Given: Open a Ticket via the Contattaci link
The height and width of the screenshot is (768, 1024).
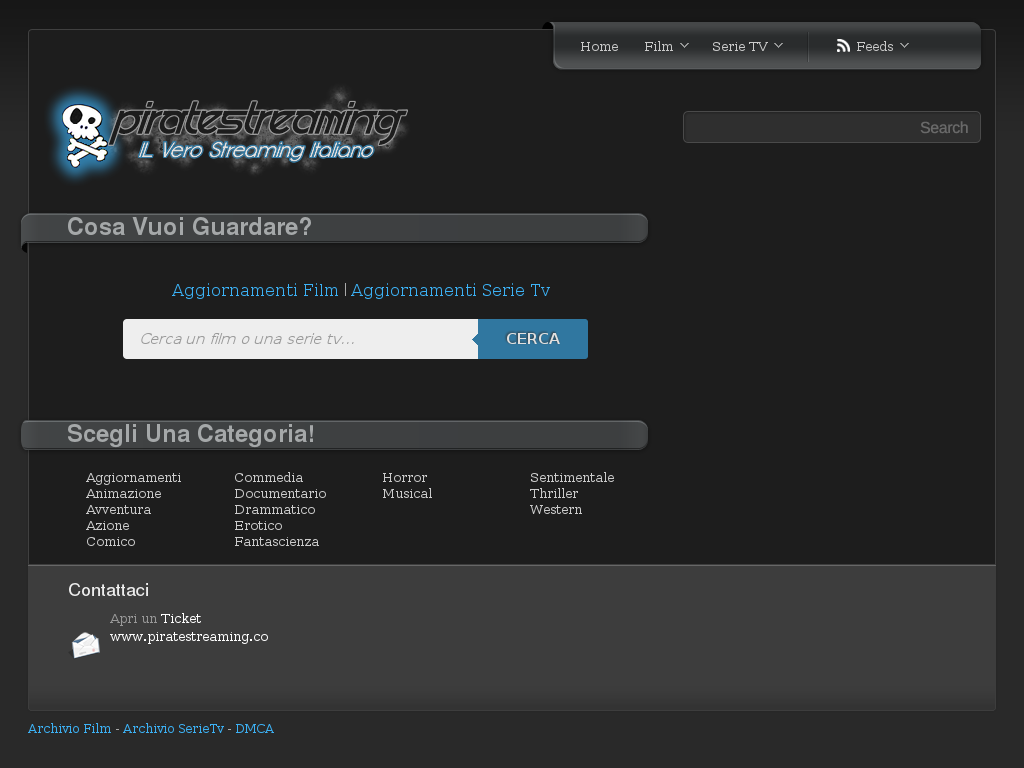Looking at the screenshot, I should pyautogui.click(x=181, y=618).
